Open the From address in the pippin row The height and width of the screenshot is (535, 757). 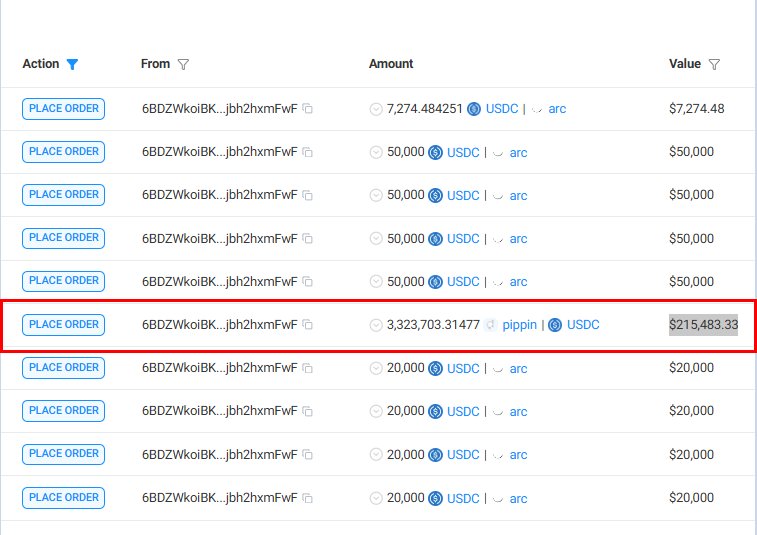pyautogui.click(x=220, y=324)
